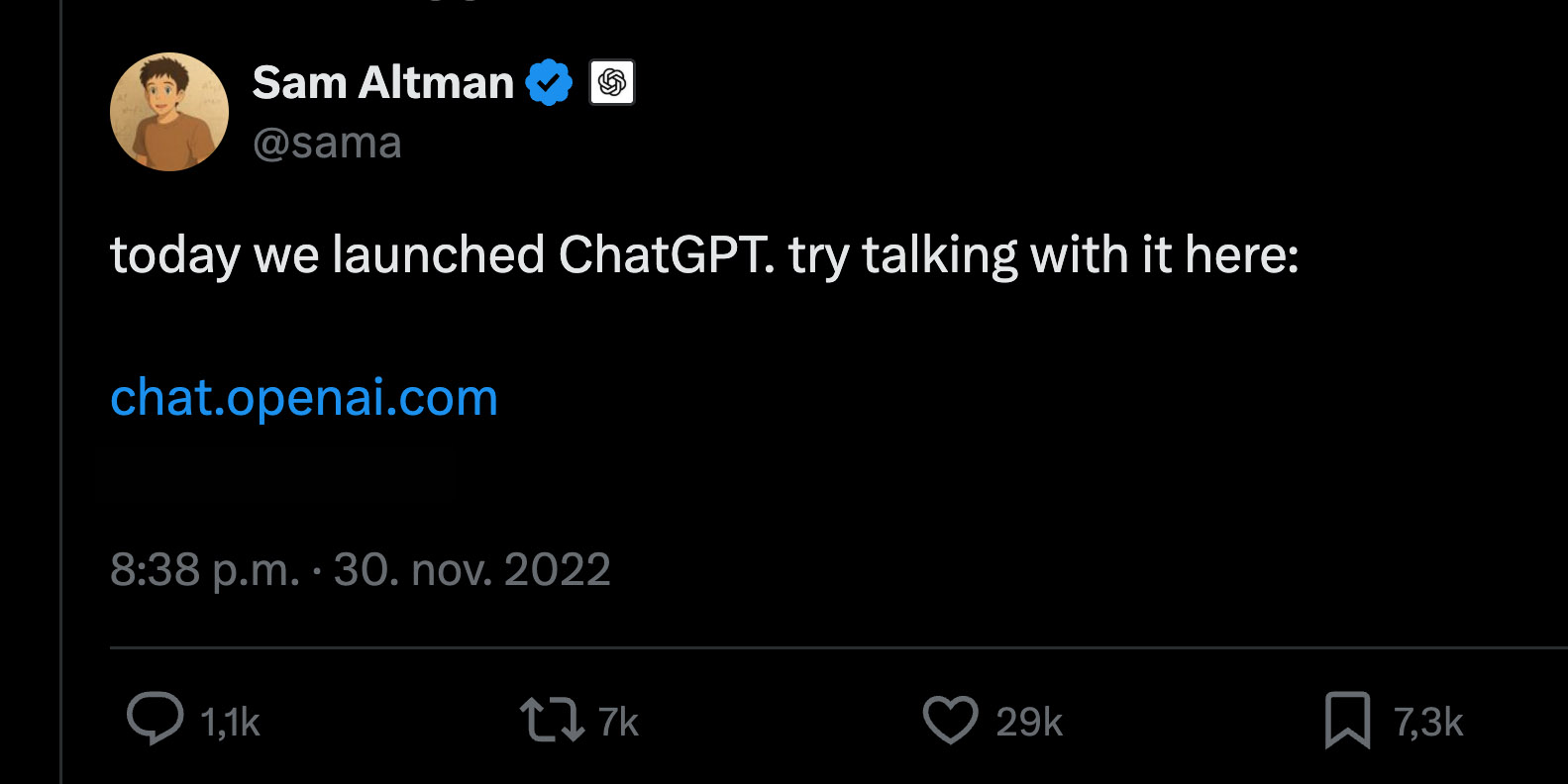Click the Sam Altman display name
Screen dimensions: 1568x784
(x=382, y=82)
